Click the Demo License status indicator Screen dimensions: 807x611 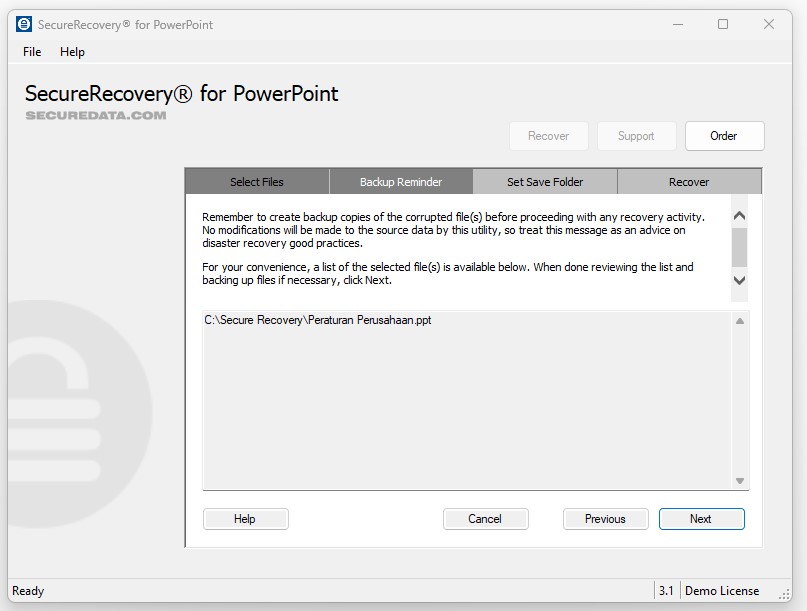pyautogui.click(x=723, y=590)
